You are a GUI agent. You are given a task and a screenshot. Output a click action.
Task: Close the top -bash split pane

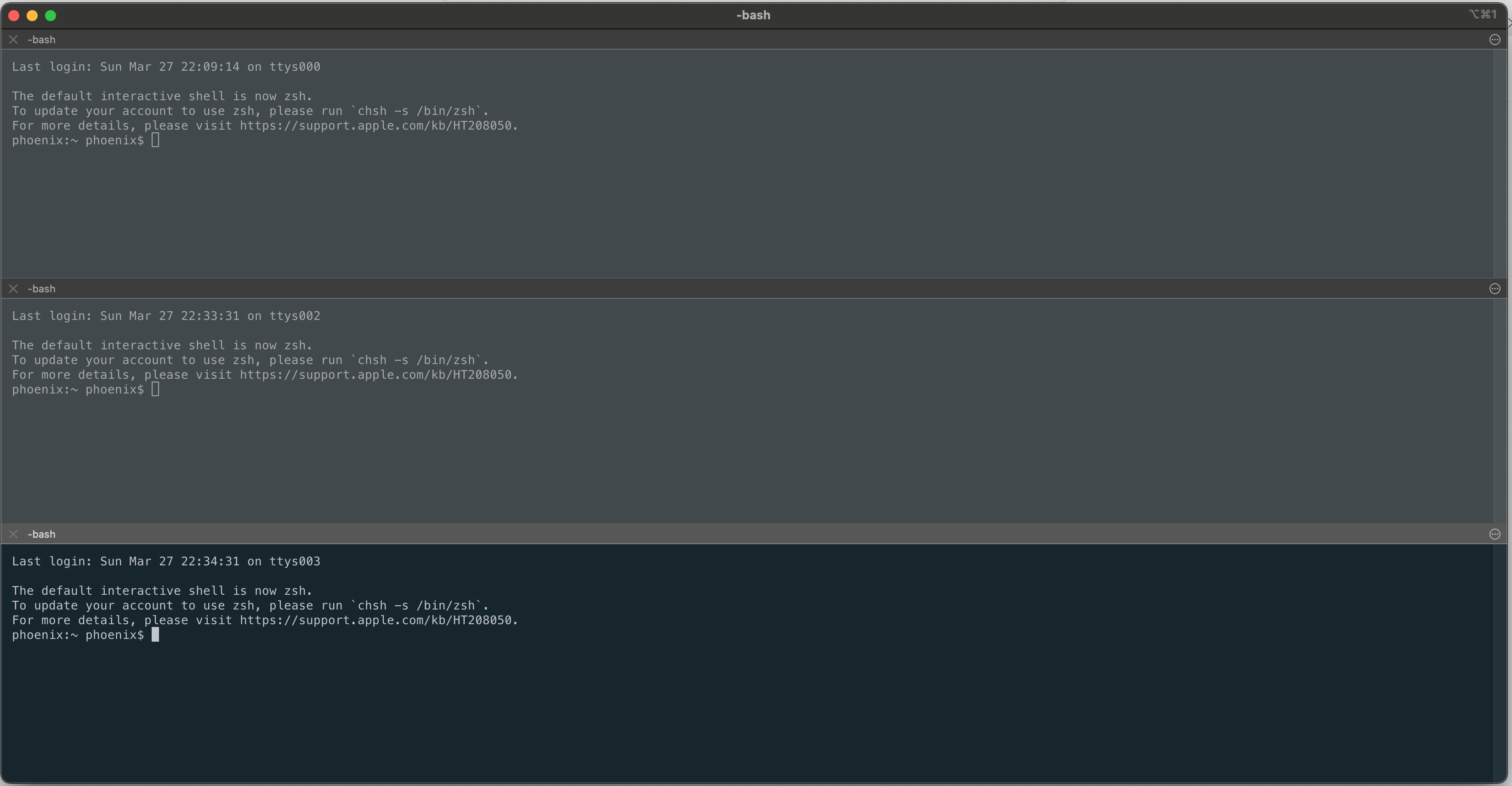pyautogui.click(x=13, y=40)
